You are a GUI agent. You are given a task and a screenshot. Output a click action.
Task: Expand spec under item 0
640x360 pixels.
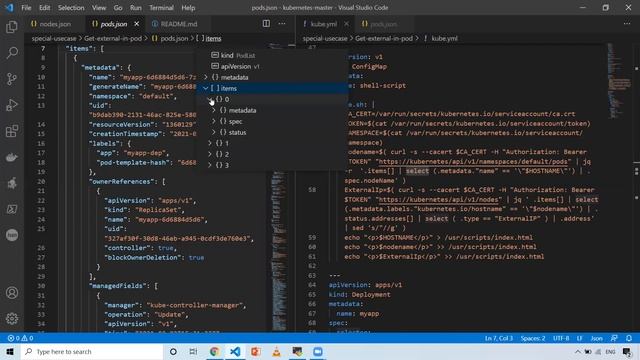[214, 121]
